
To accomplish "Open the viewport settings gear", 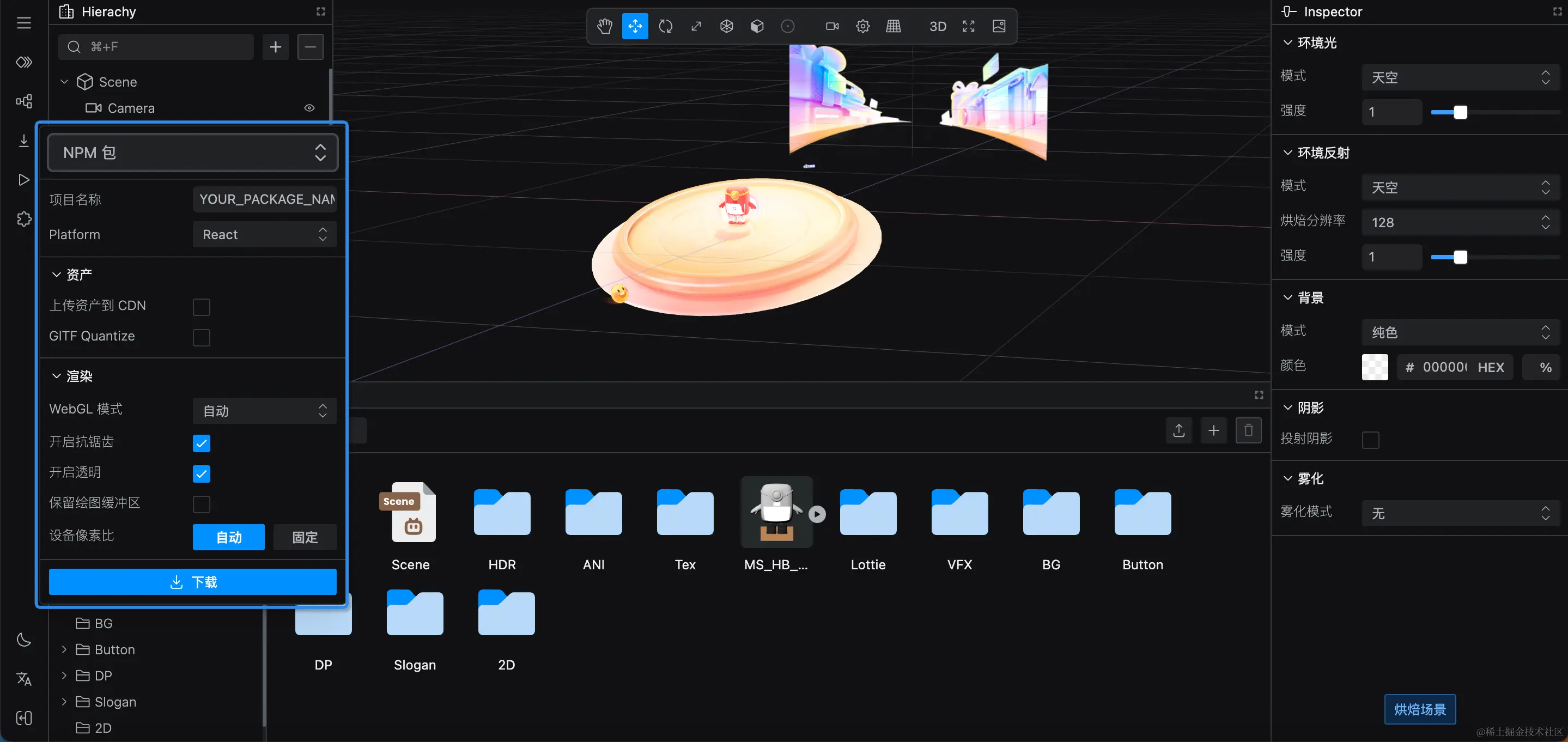I will click(862, 26).
